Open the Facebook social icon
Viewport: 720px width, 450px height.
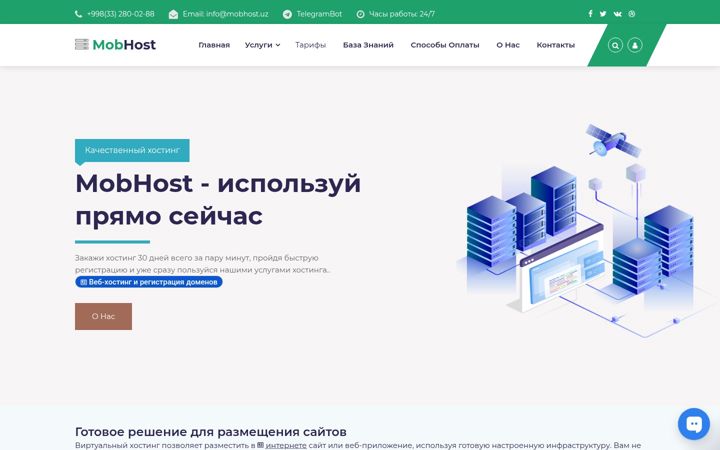coord(591,14)
